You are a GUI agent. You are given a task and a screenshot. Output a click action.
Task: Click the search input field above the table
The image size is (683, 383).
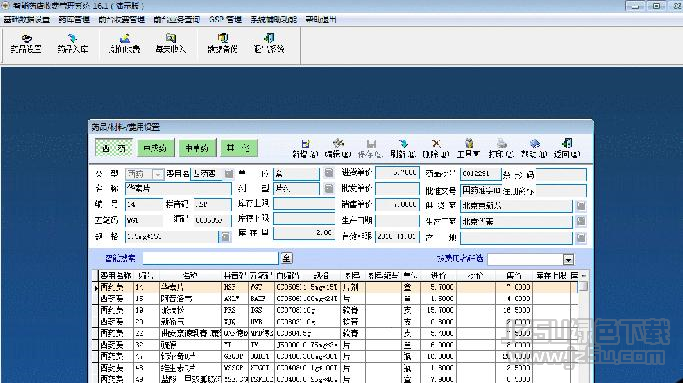click(210, 258)
